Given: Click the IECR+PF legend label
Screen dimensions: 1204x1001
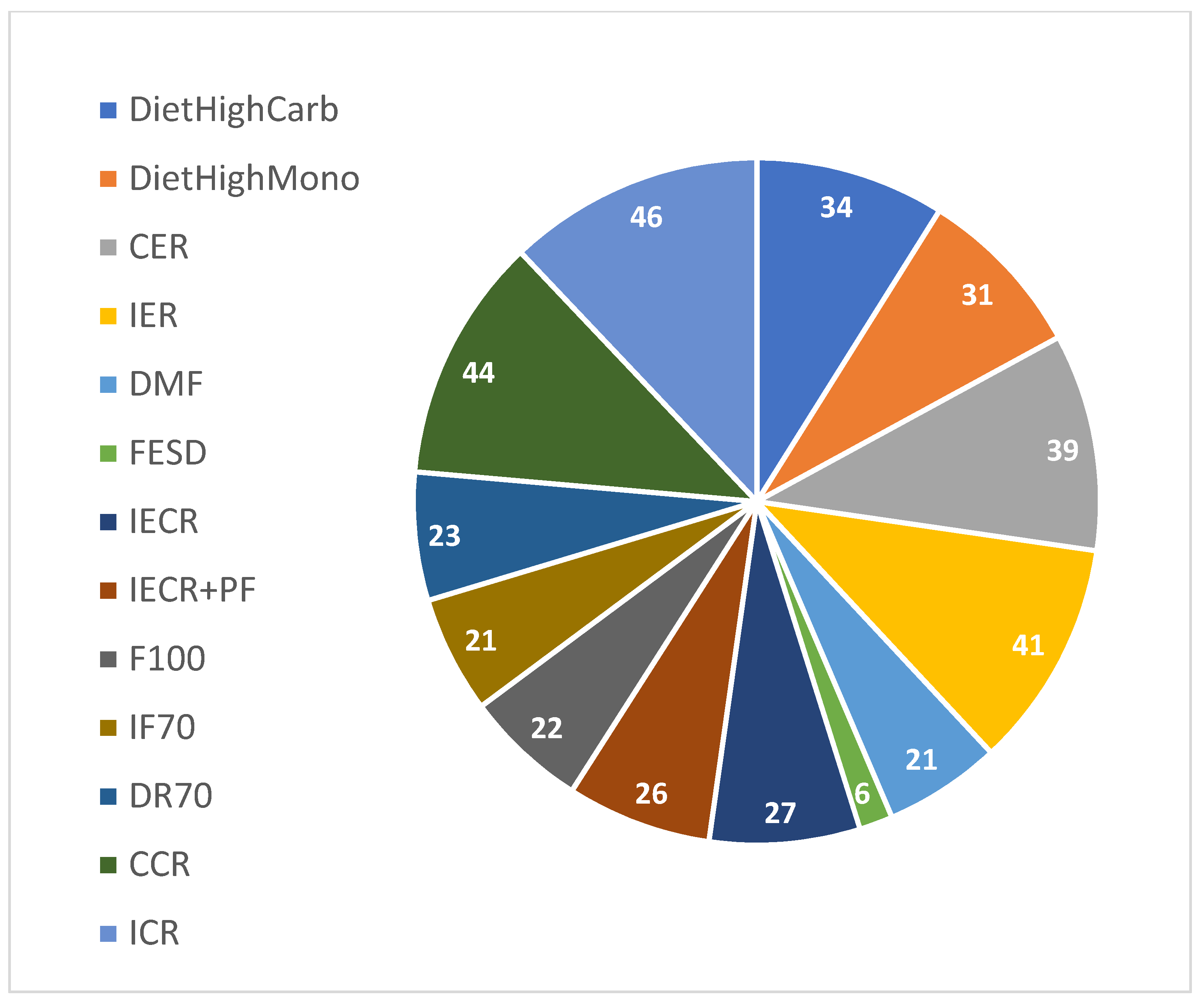Looking at the screenshot, I should pos(192,590).
